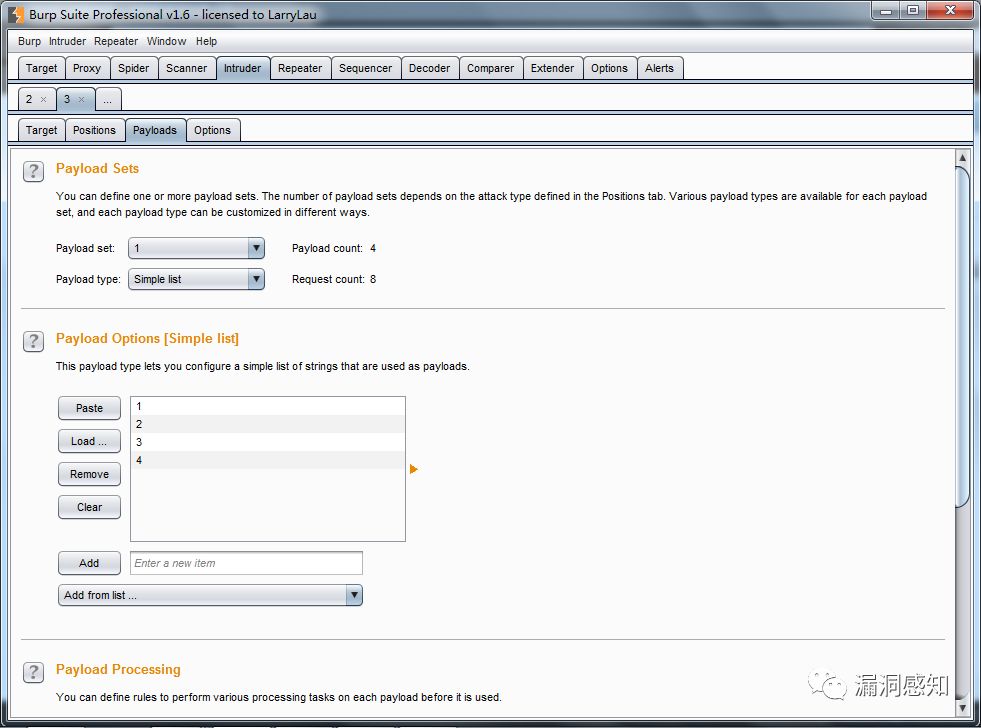
Task: Open the Positions sub-tab
Action: point(94,130)
